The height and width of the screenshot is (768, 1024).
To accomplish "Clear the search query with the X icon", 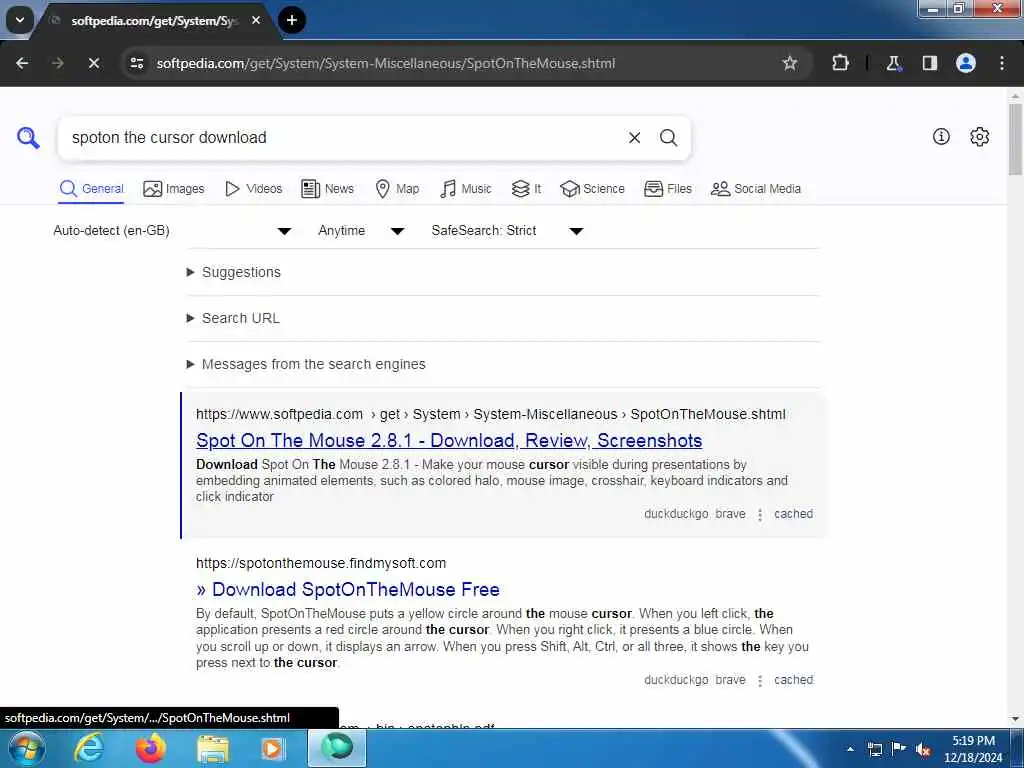I will 634,138.
